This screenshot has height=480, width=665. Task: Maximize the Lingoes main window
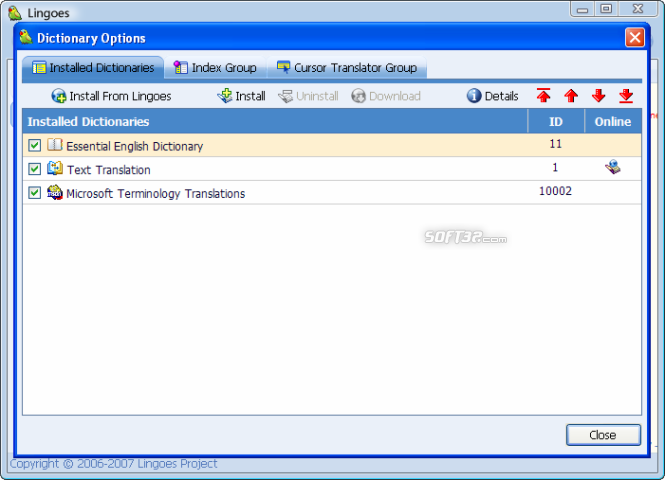click(606, 9)
